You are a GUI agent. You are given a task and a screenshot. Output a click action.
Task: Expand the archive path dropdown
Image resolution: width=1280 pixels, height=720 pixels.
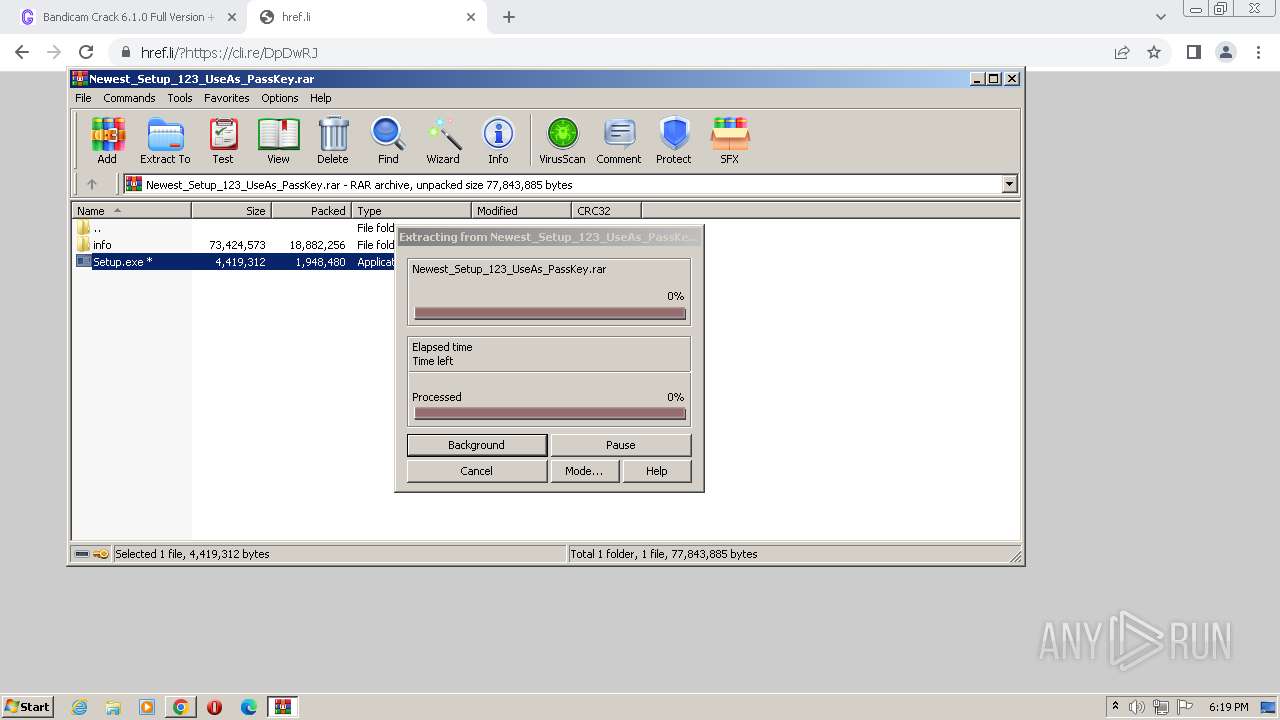point(1009,184)
